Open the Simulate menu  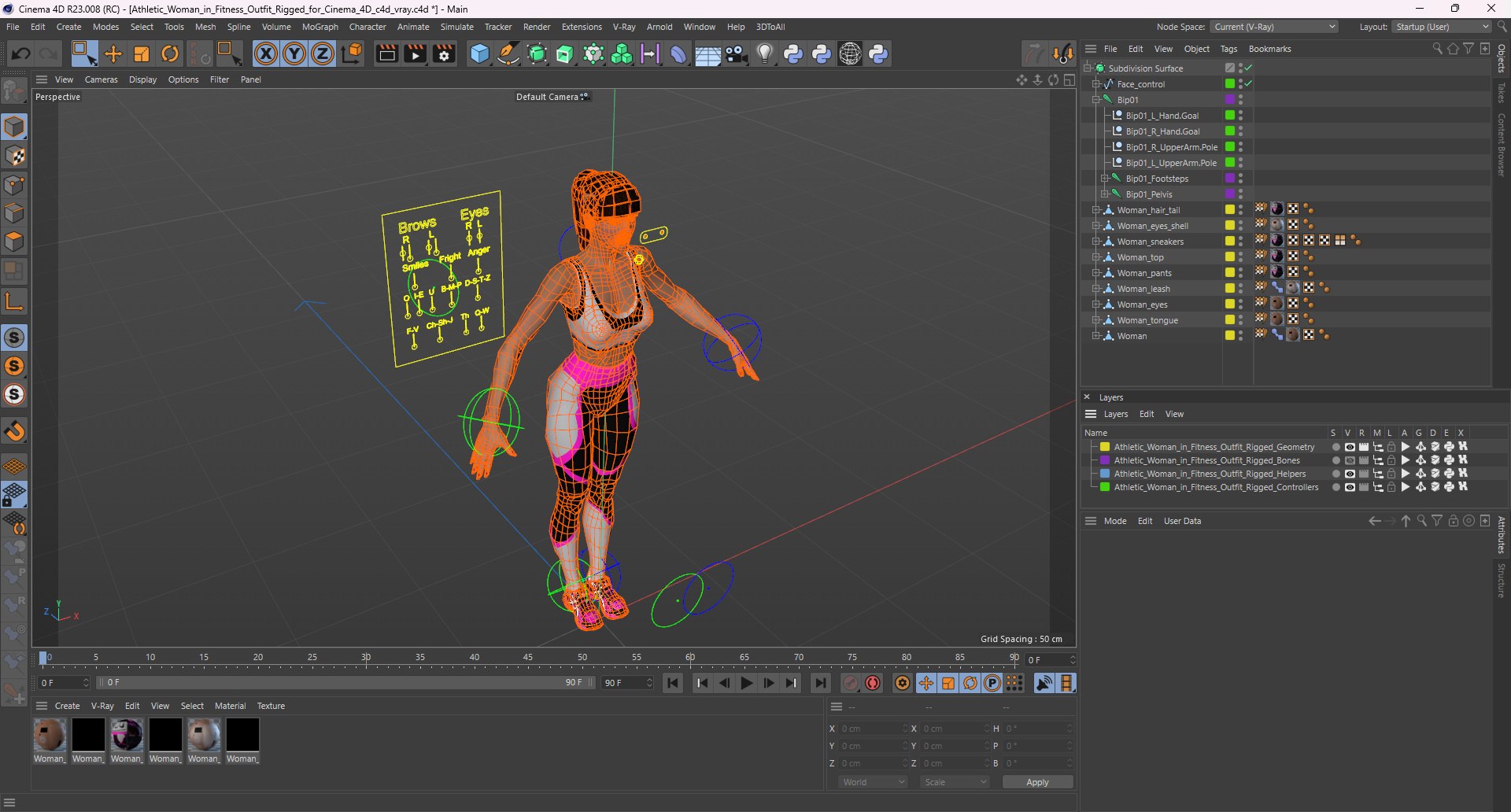(x=457, y=27)
